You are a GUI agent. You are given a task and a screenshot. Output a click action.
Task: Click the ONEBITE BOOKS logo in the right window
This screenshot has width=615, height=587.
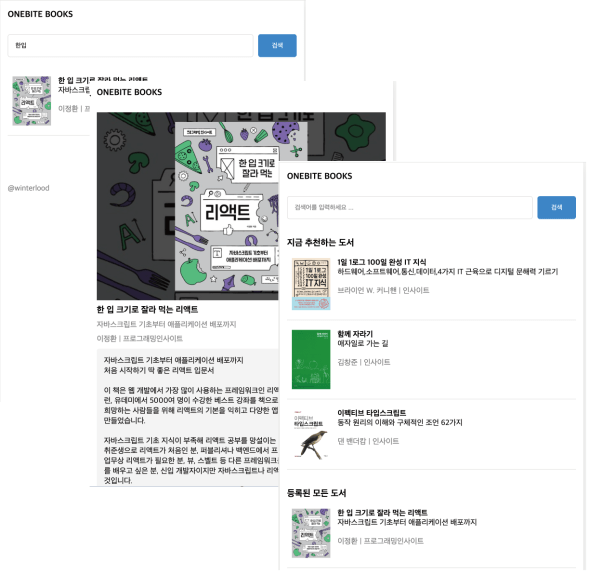[319, 176]
